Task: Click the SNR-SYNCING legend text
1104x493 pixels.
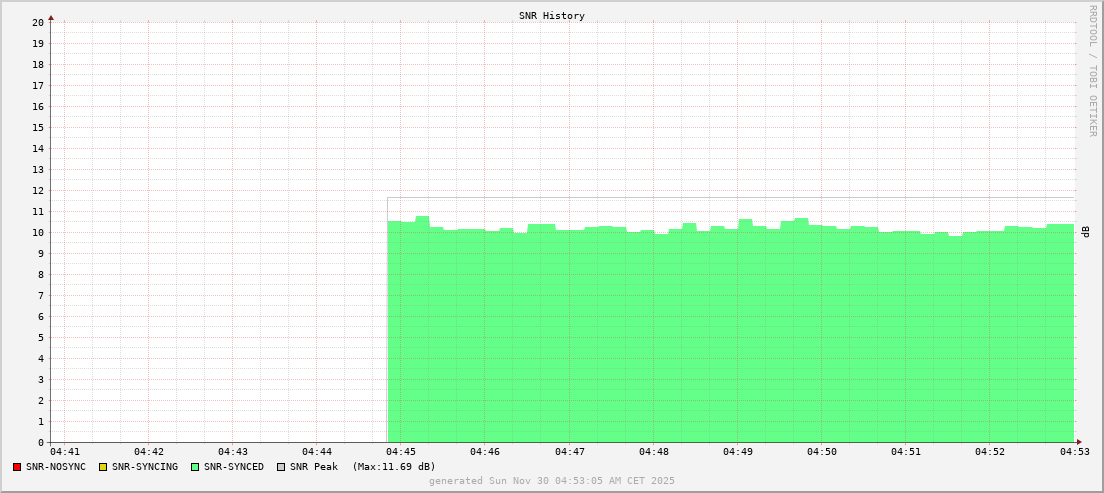Action: tap(144, 467)
